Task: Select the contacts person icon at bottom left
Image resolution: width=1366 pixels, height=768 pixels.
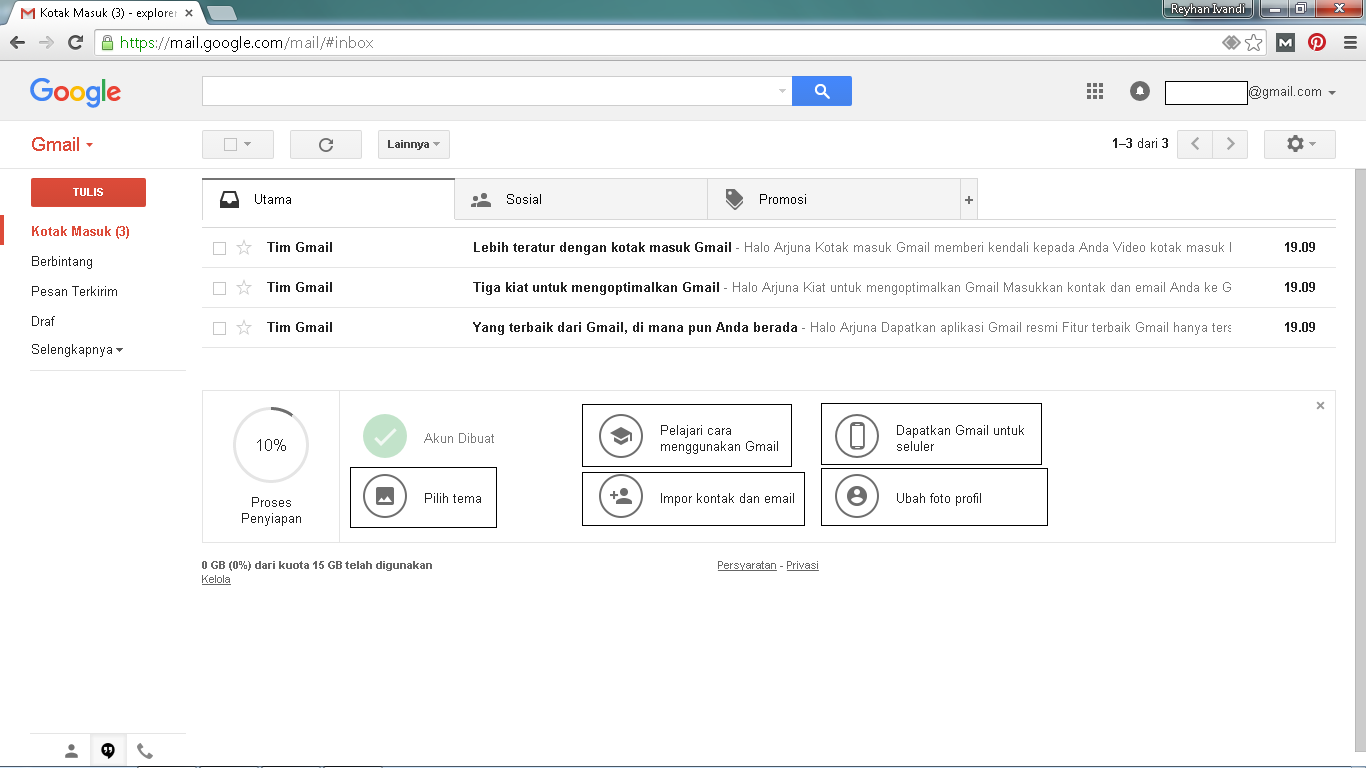Action: [70, 750]
